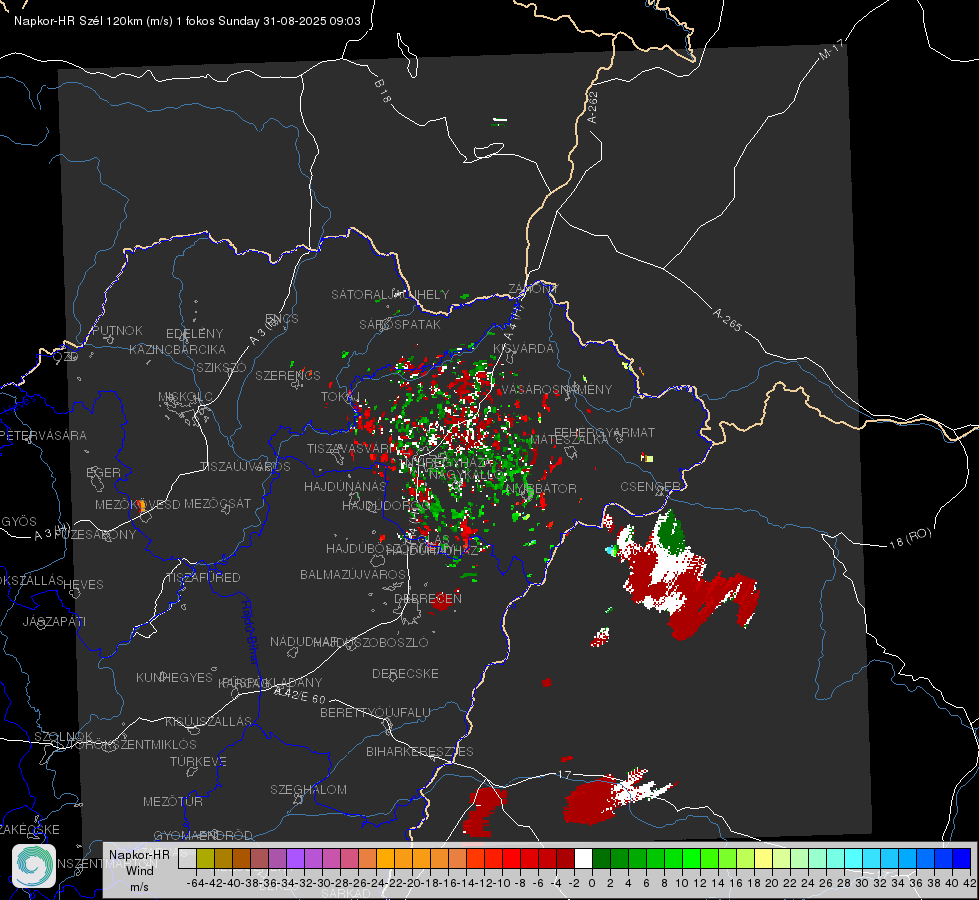979x900 pixels.
Task: Click the HAJDÚNÁNÁS city label
Action: coord(345,487)
